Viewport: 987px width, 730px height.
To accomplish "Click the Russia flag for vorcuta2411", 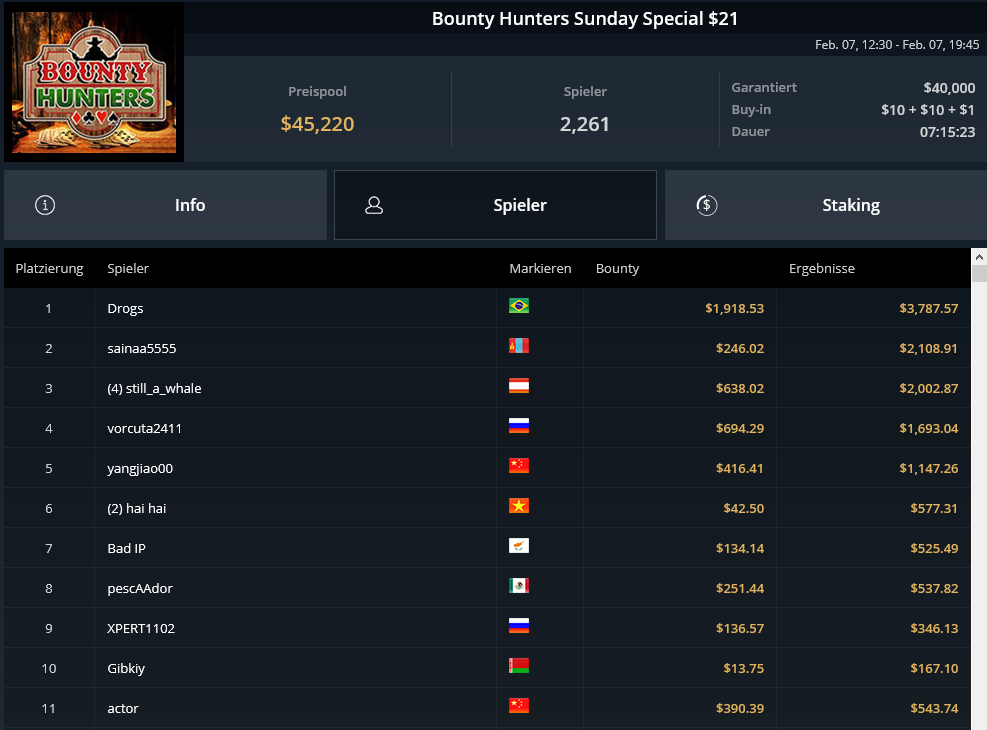I will (519, 425).
